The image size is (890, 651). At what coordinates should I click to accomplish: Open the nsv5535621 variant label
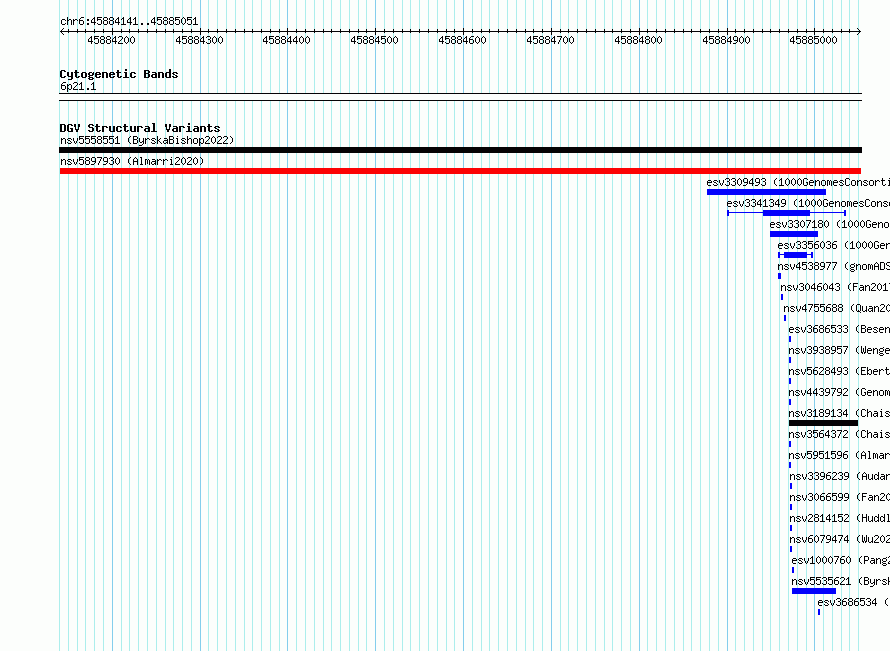[841, 581]
